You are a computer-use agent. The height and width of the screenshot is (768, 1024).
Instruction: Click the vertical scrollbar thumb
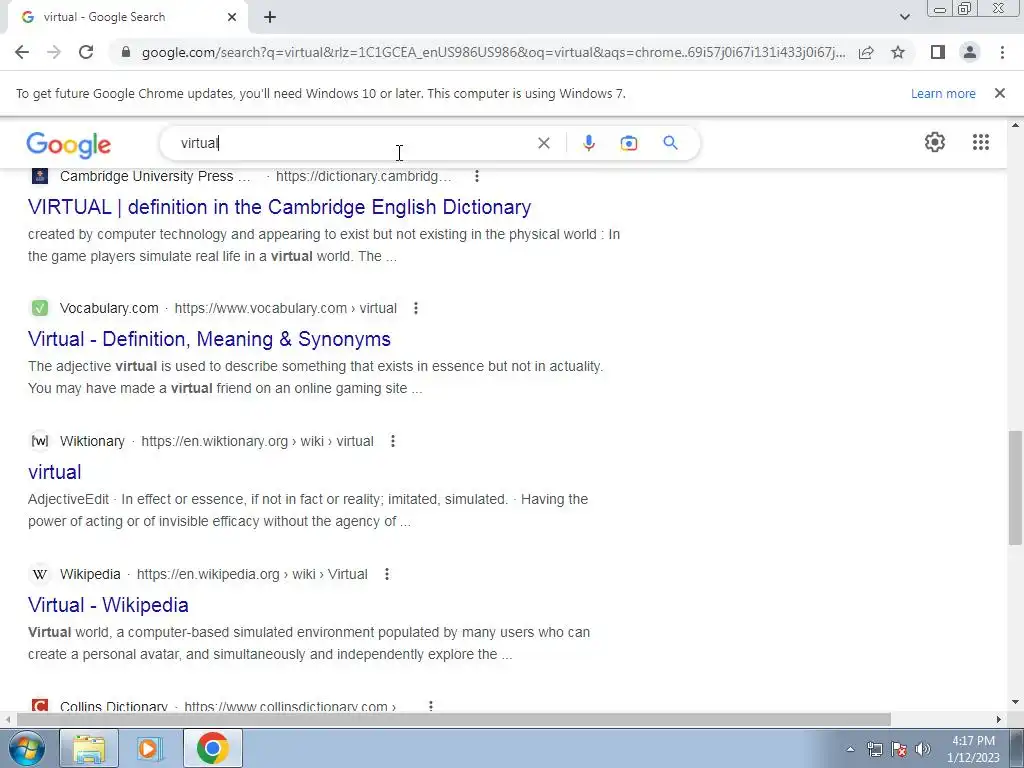1015,487
